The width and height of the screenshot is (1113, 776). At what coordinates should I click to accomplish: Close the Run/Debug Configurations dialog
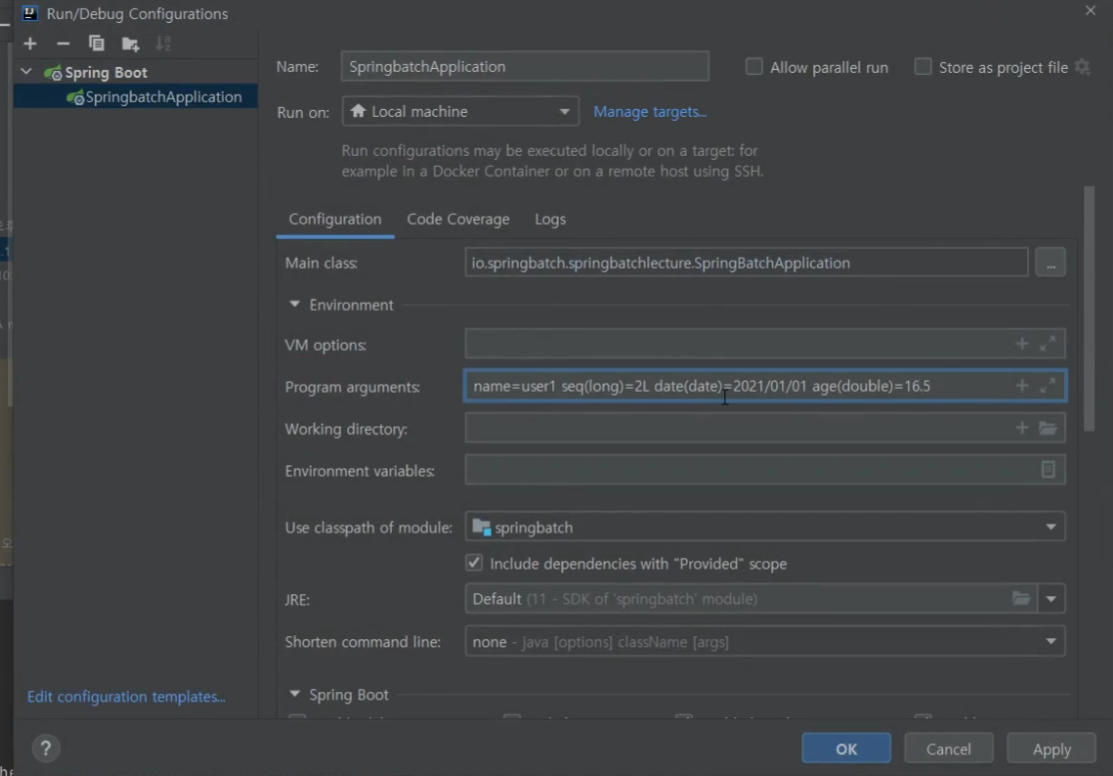pos(1090,11)
